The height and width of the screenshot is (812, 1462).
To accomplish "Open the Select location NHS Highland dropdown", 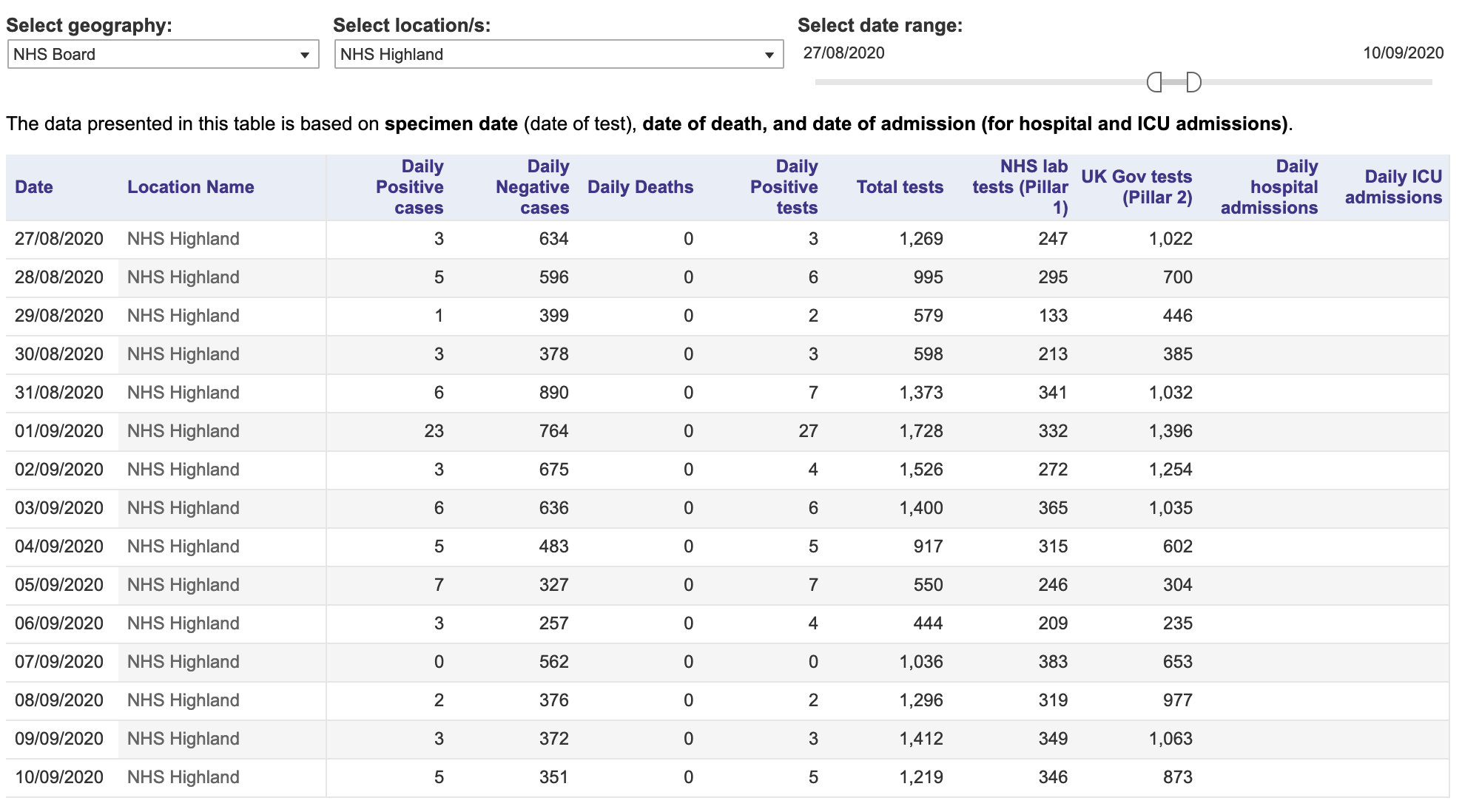I will click(559, 54).
